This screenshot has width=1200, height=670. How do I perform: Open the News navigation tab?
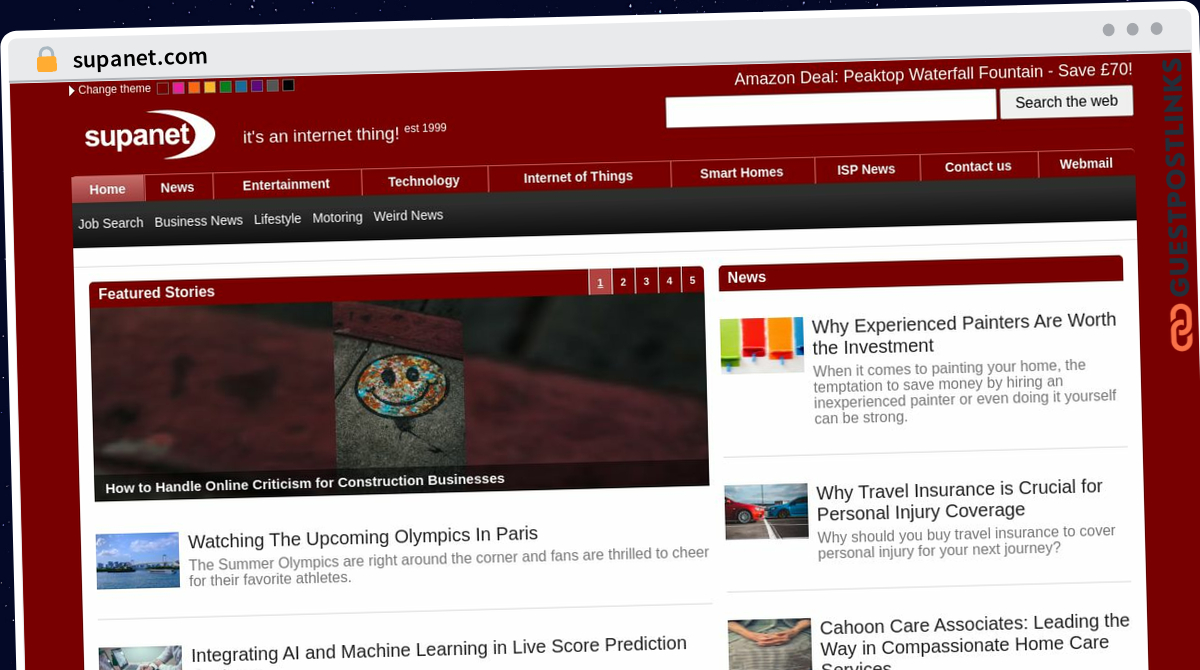coord(177,187)
